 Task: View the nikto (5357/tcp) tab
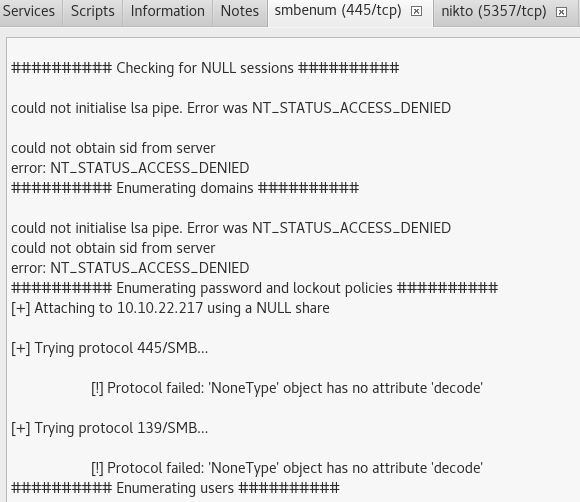pos(494,11)
